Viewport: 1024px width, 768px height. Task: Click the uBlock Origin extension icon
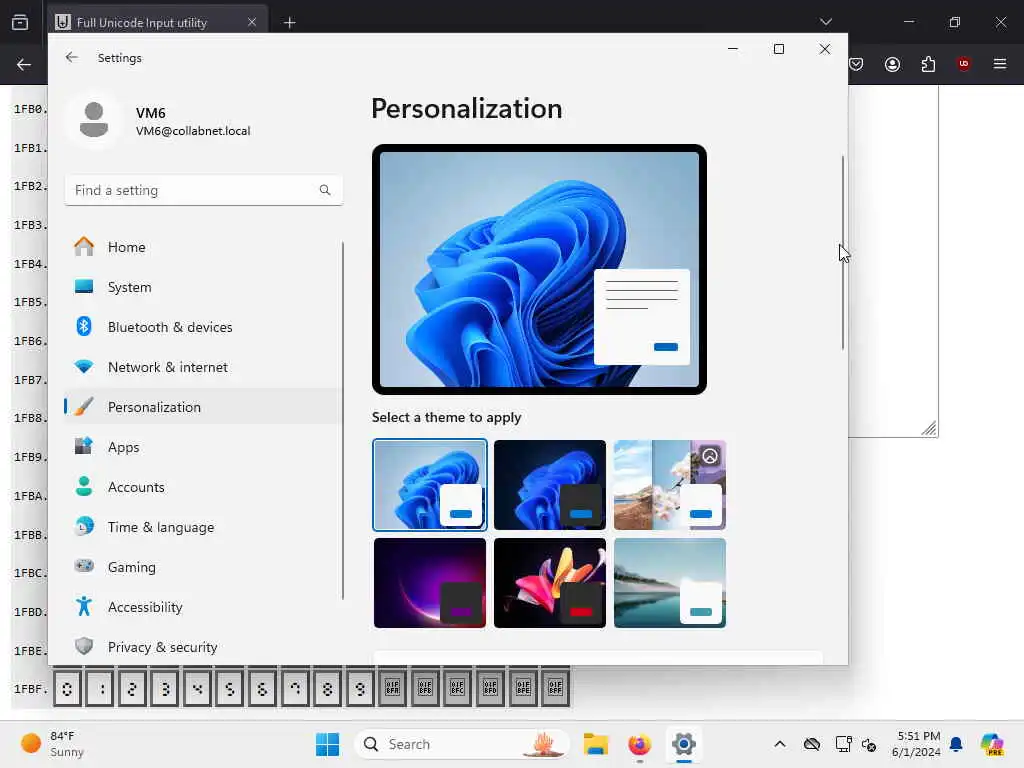point(963,64)
